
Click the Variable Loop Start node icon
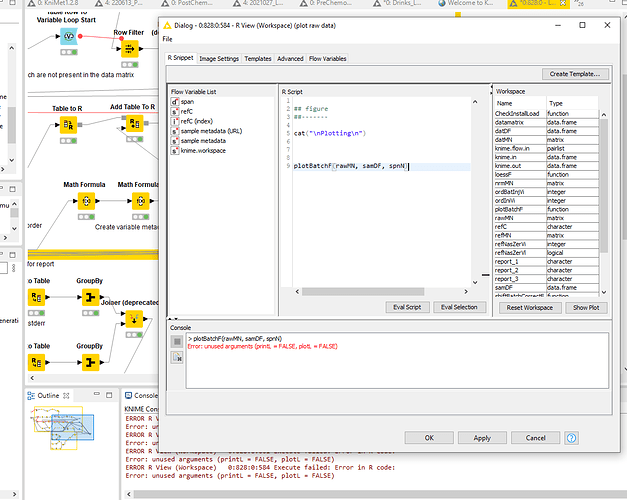pyautogui.click(x=69, y=36)
